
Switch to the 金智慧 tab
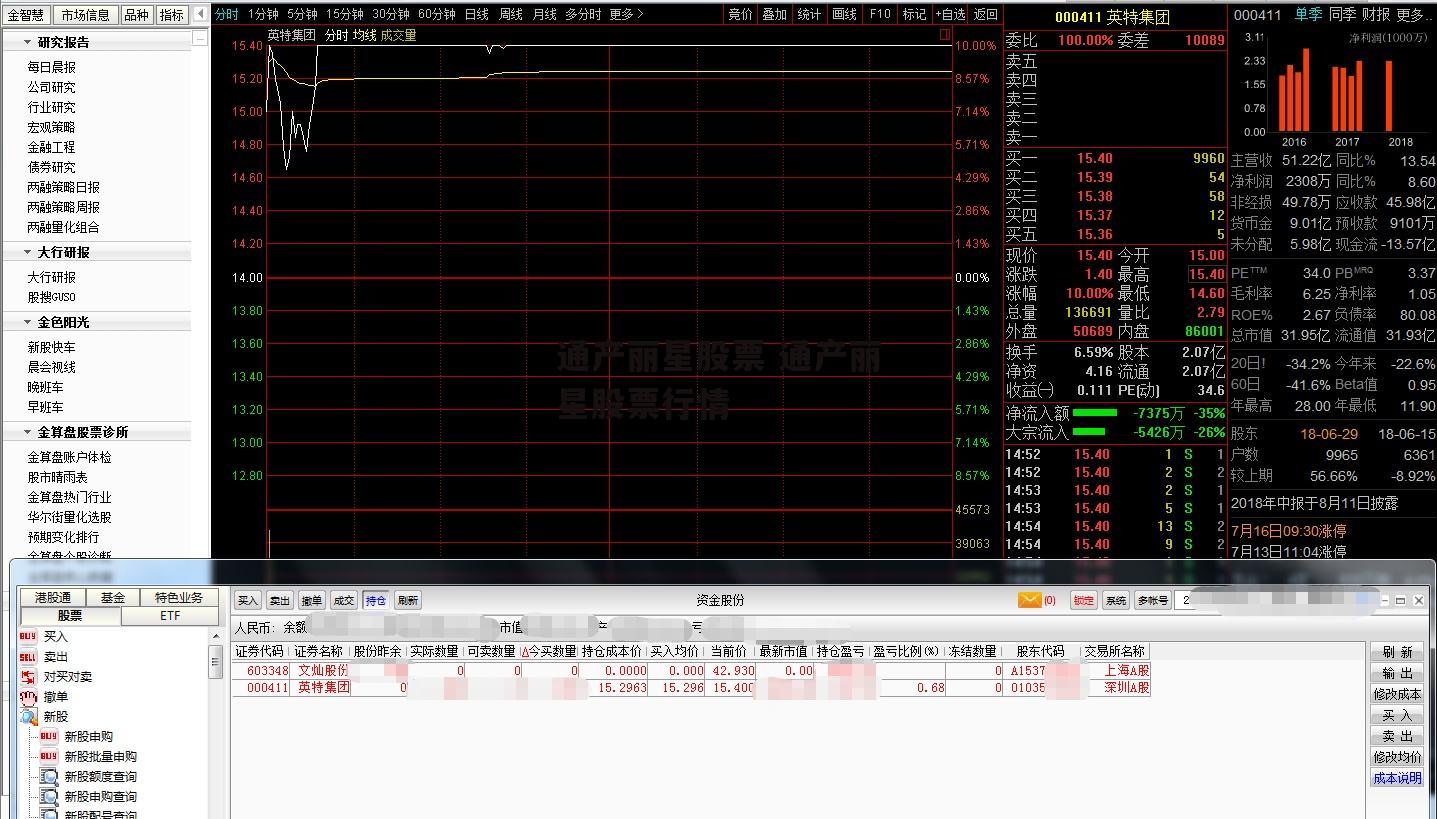click(27, 14)
